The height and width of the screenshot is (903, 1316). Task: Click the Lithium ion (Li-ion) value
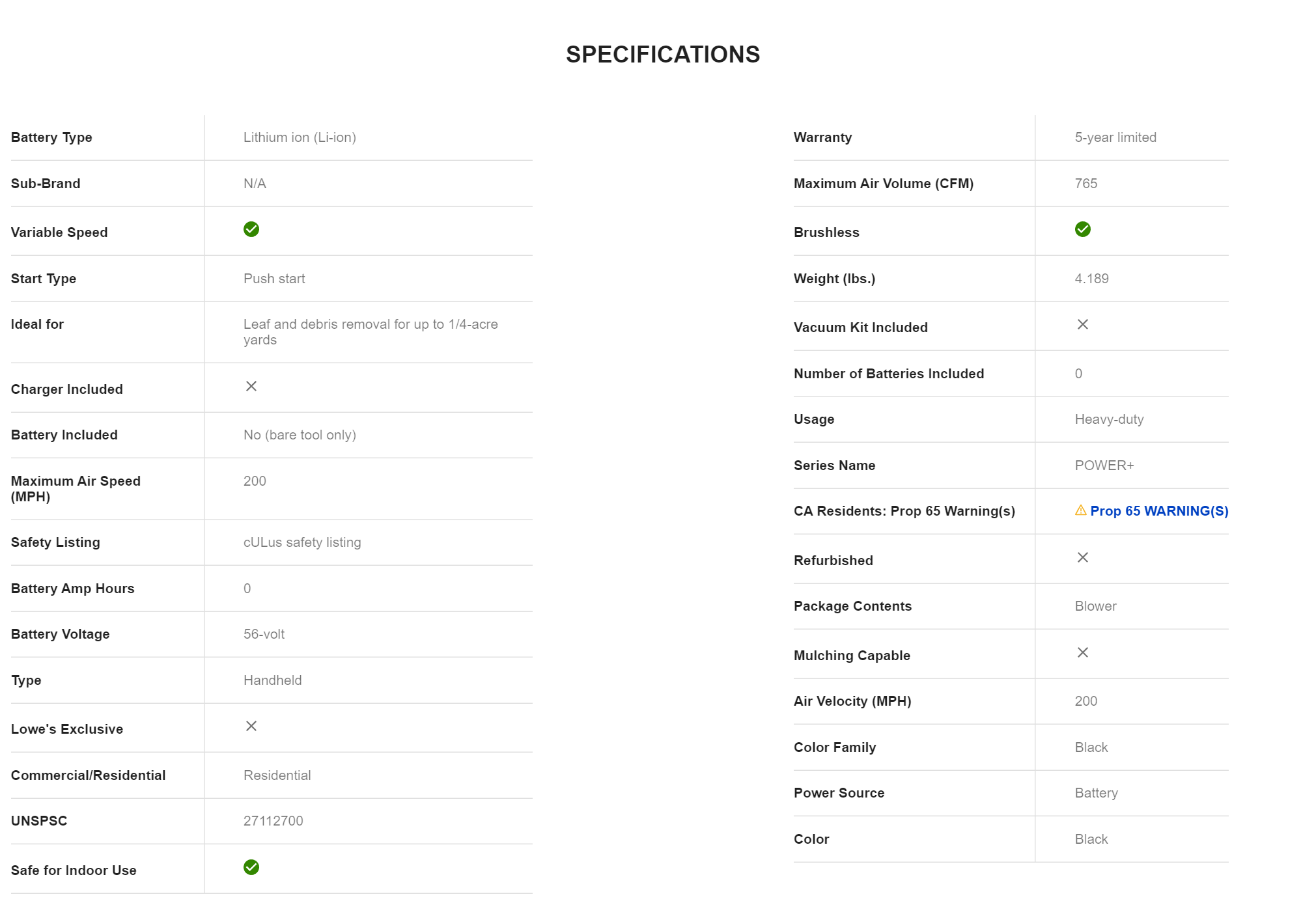(300, 137)
